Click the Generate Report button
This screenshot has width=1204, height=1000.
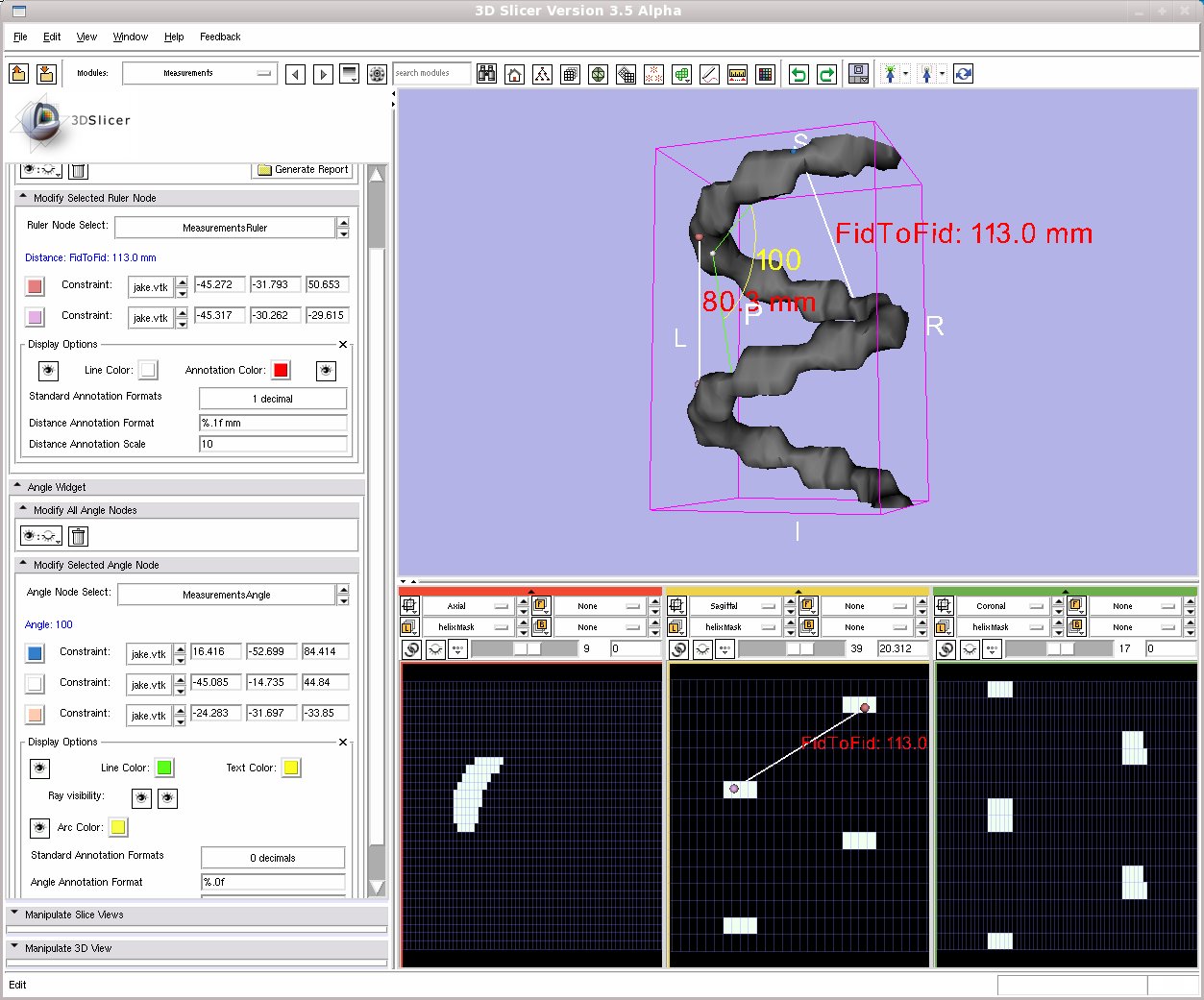click(303, 170)
